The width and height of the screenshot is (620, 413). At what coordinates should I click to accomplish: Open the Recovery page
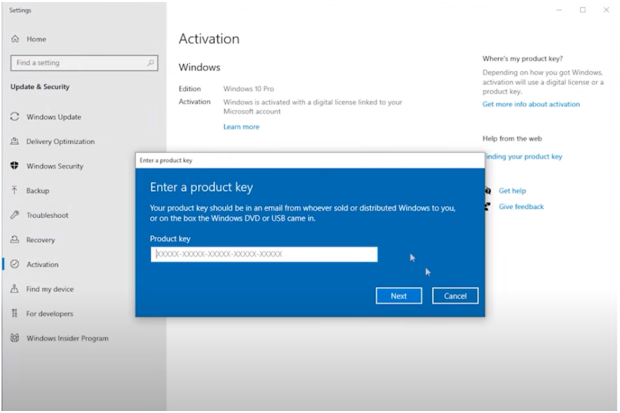tap(40, 240)
